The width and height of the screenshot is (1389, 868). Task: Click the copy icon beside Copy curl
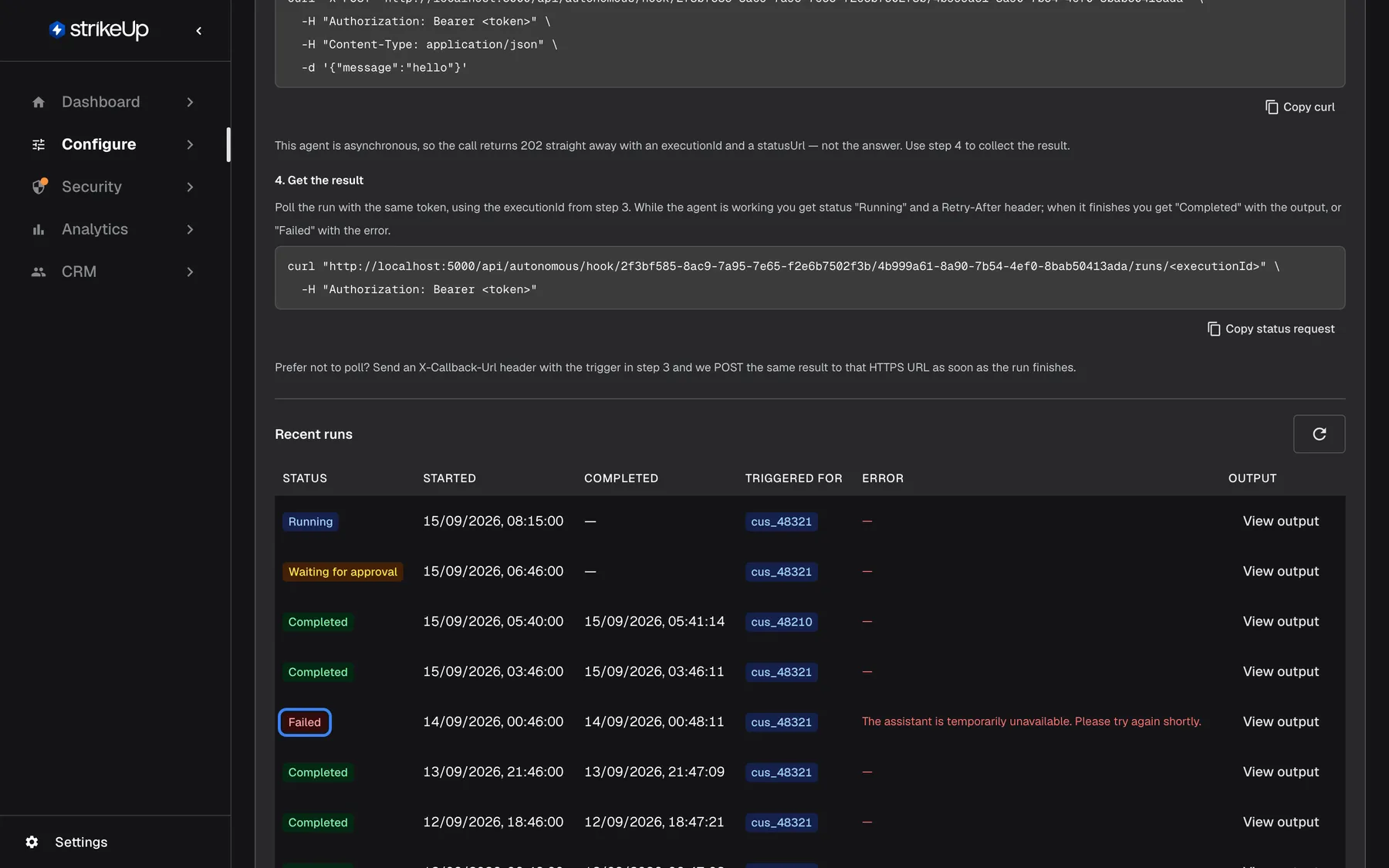(1272, 107)
